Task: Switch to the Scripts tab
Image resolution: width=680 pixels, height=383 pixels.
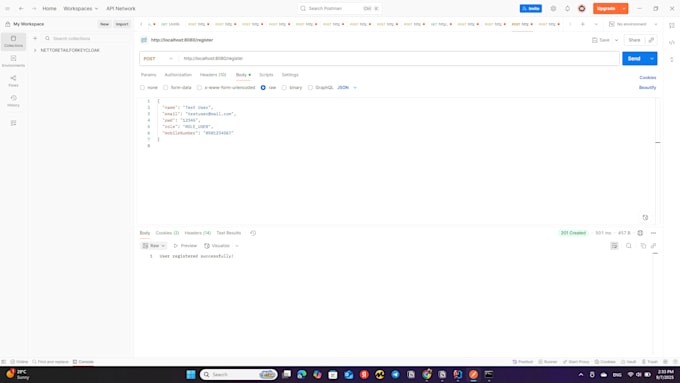Action: 266,75
